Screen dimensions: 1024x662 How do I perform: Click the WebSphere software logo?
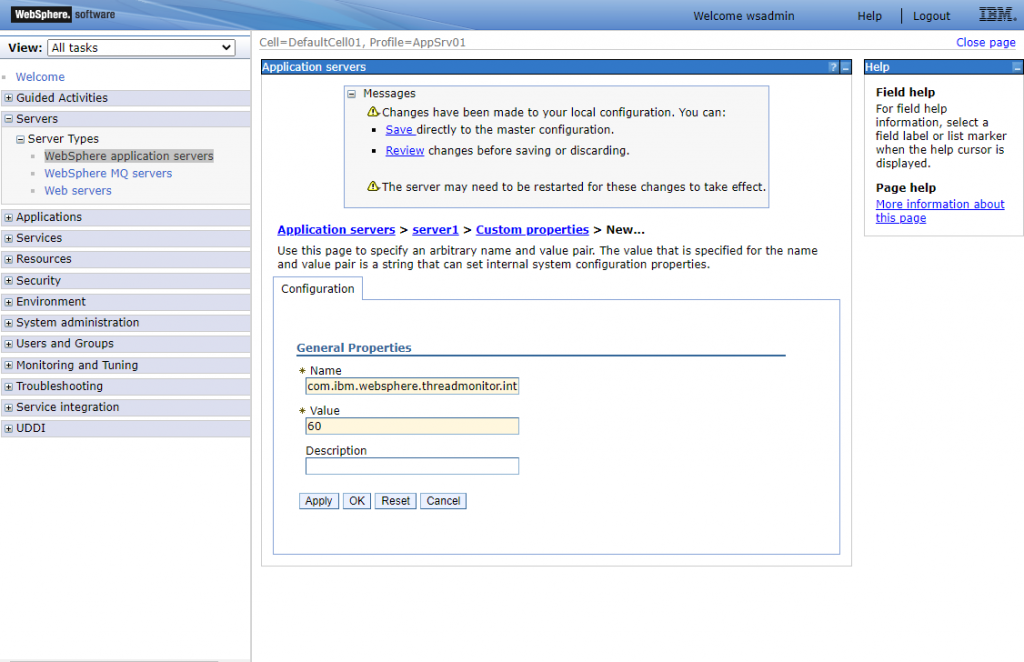coord(63,14)
